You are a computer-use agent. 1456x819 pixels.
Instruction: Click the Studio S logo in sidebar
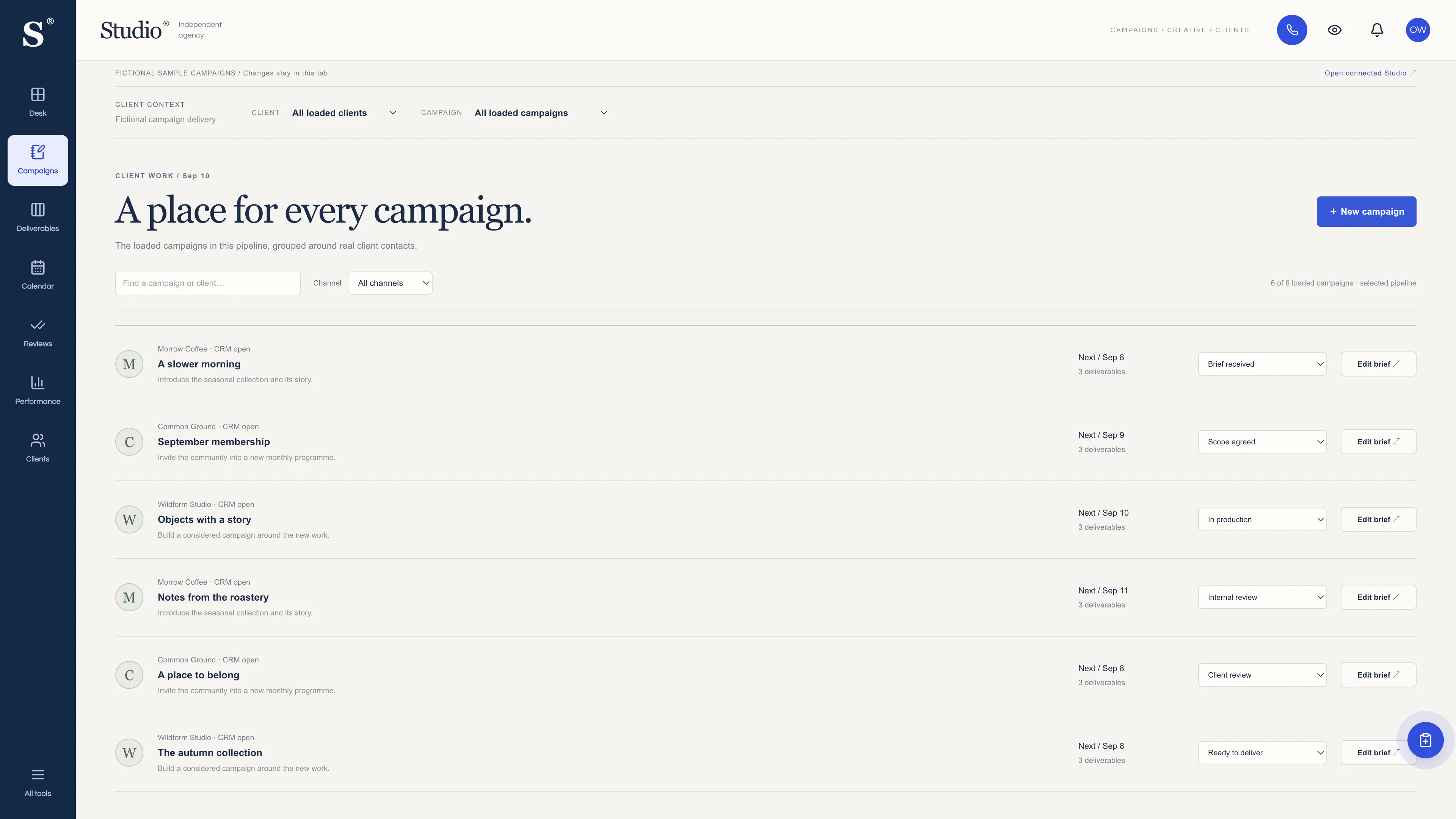37,33
